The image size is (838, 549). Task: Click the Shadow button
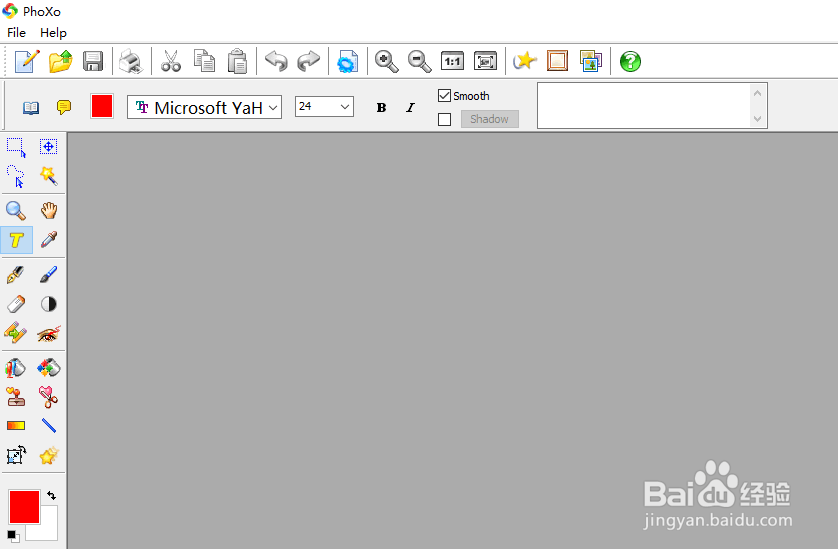coord(490,119)
